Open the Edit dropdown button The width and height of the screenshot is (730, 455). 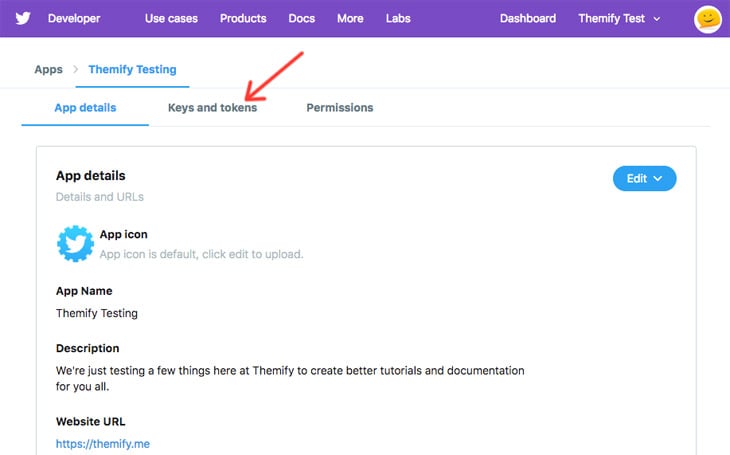point(644,178)
